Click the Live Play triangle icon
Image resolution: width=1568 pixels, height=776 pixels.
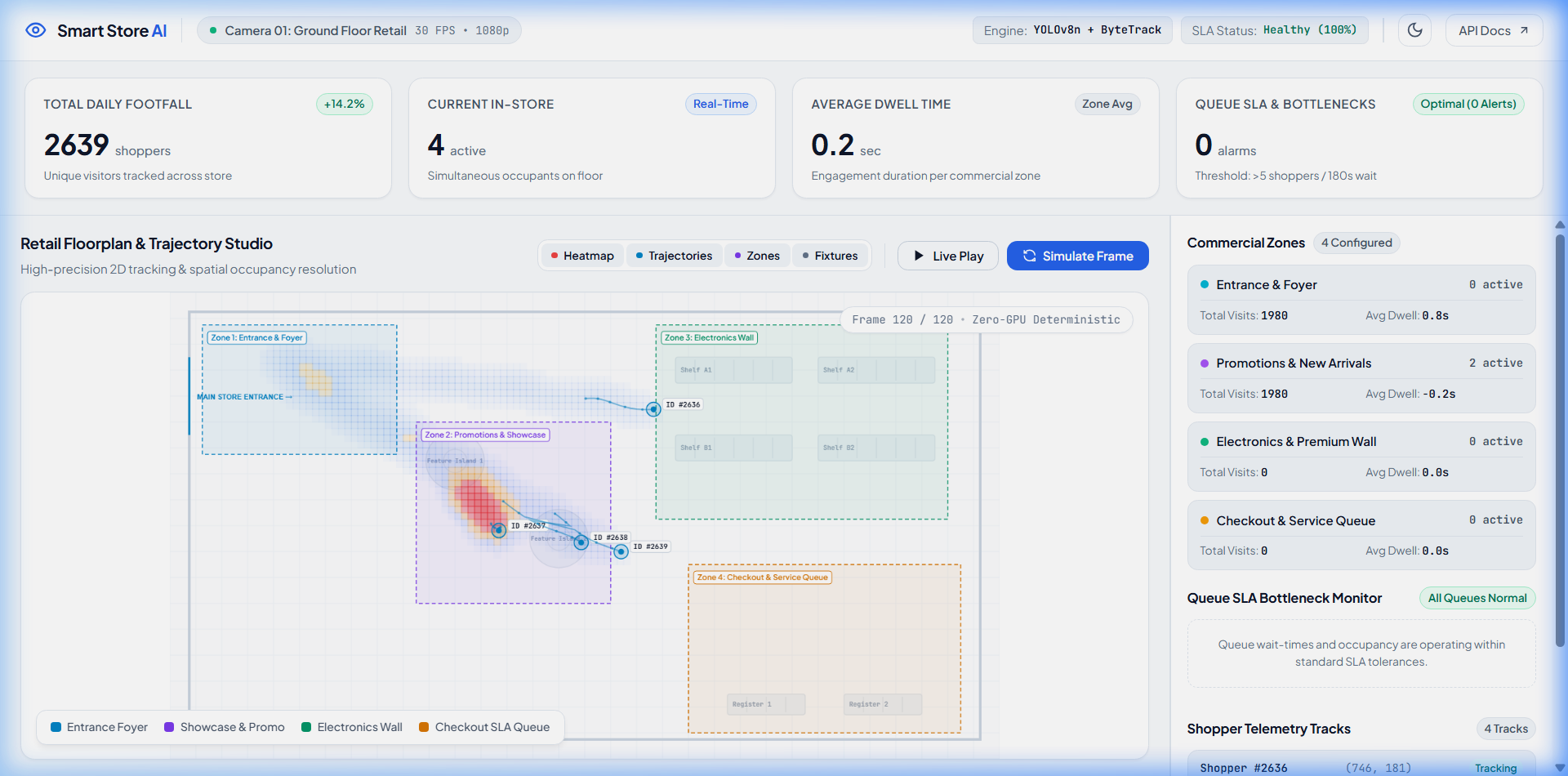919,256
